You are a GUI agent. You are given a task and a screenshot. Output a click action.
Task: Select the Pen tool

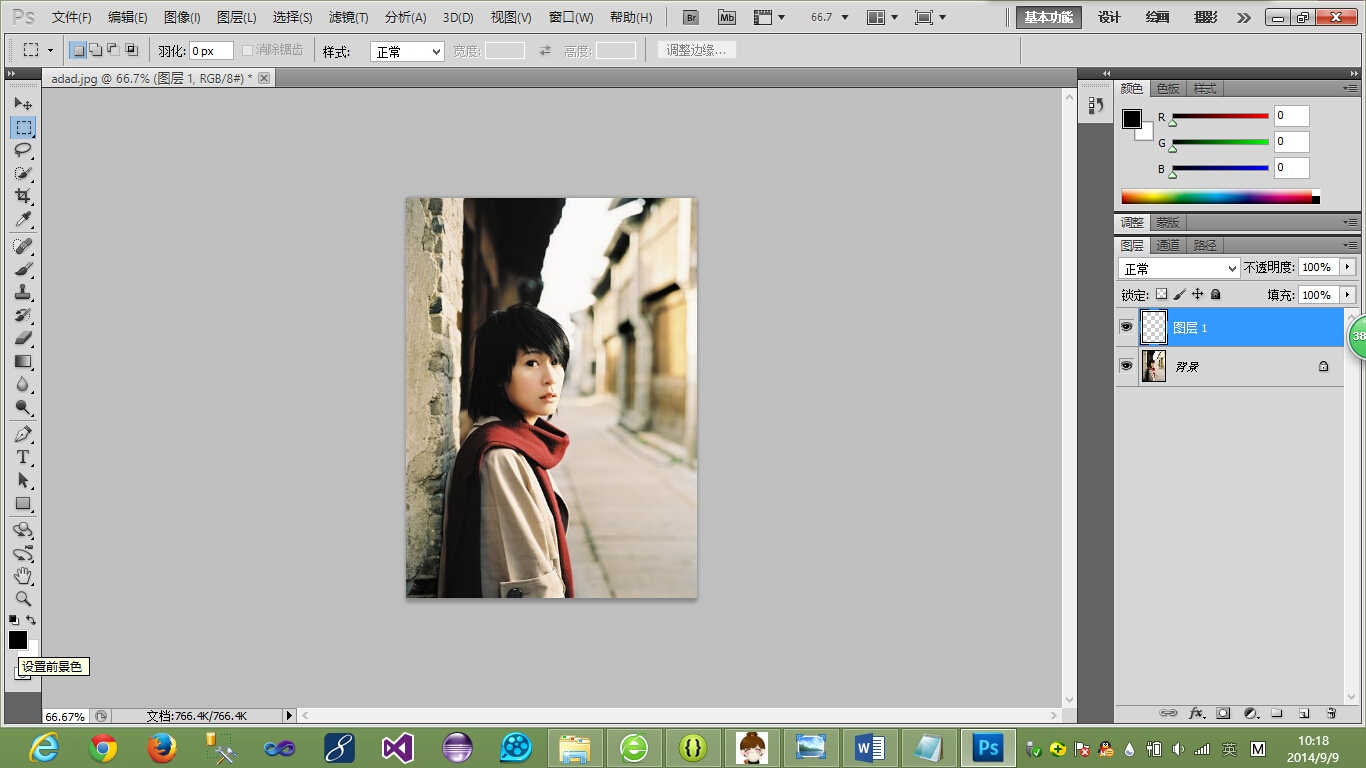23,434
